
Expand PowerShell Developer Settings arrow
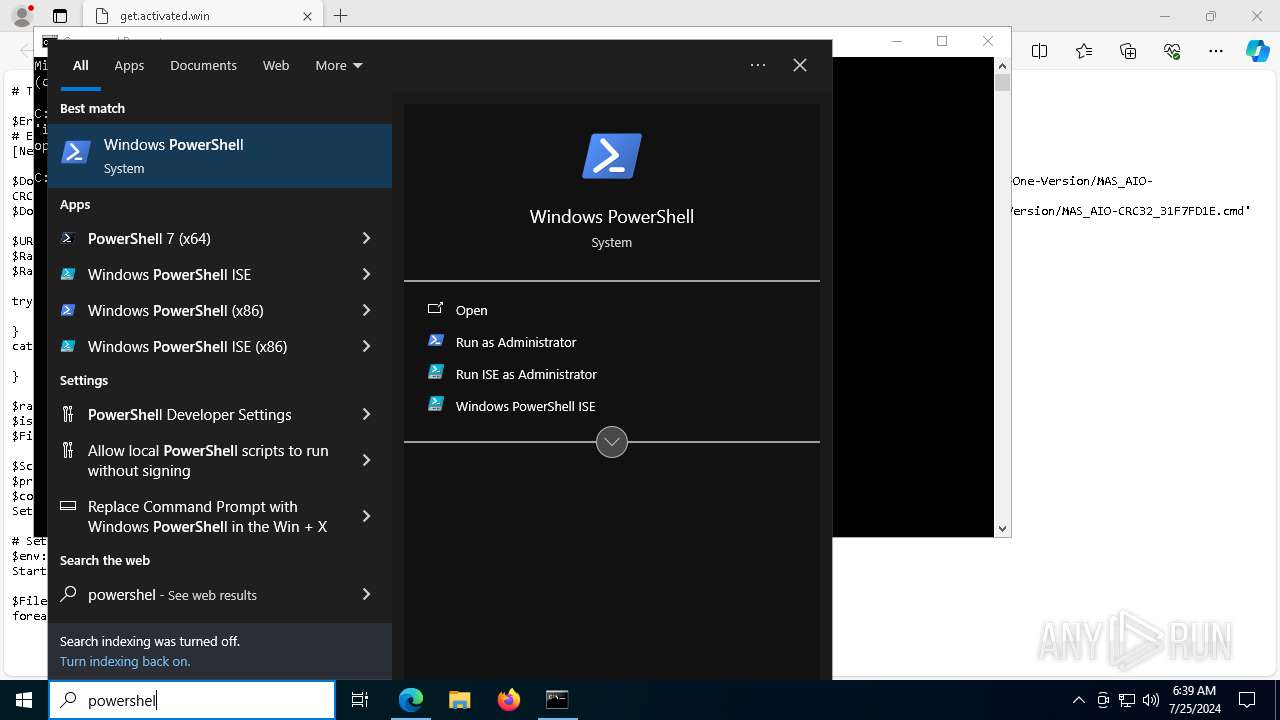tap(366, 414)
